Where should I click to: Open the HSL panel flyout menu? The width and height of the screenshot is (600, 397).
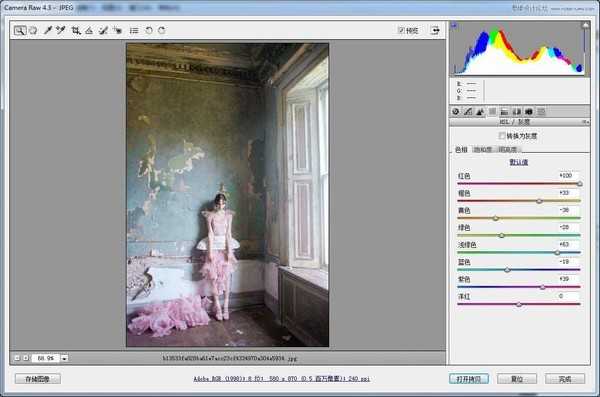pyautogui.click(x=586, y=122)
